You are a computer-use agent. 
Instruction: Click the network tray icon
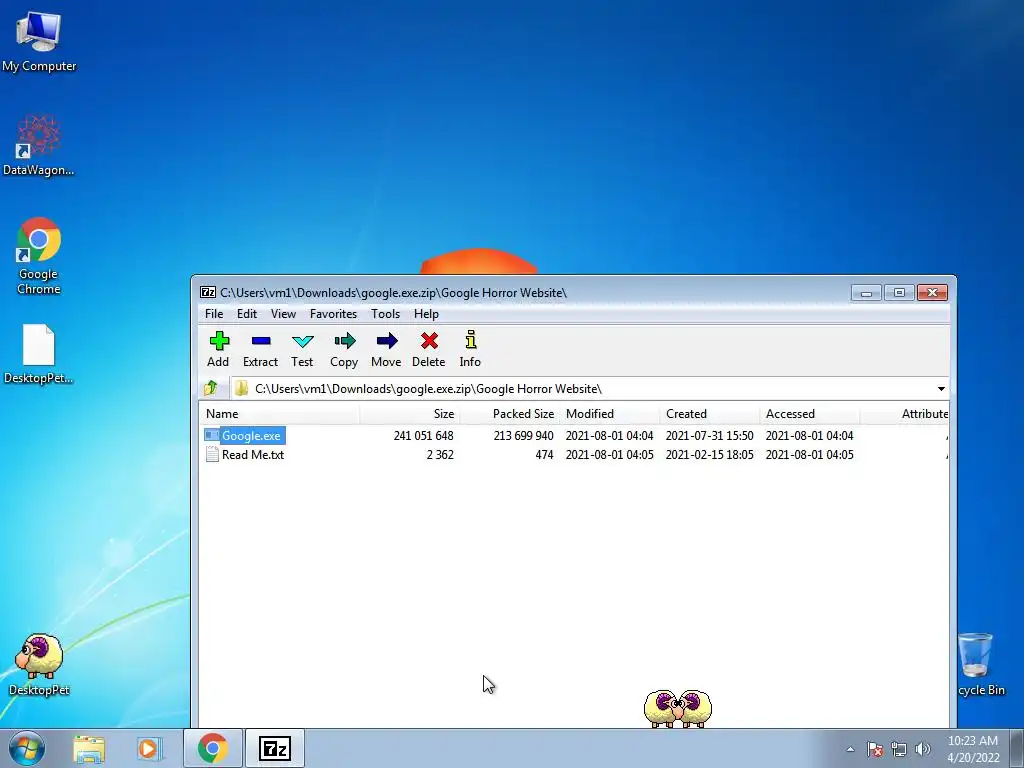[899, 749]
